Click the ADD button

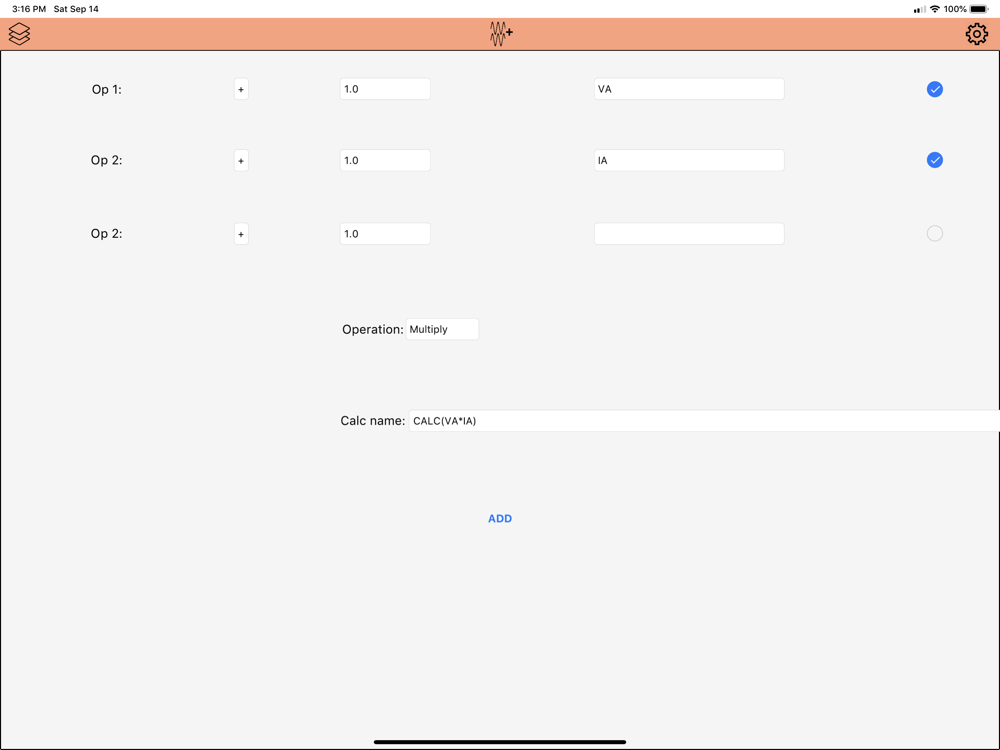[500, 518]
